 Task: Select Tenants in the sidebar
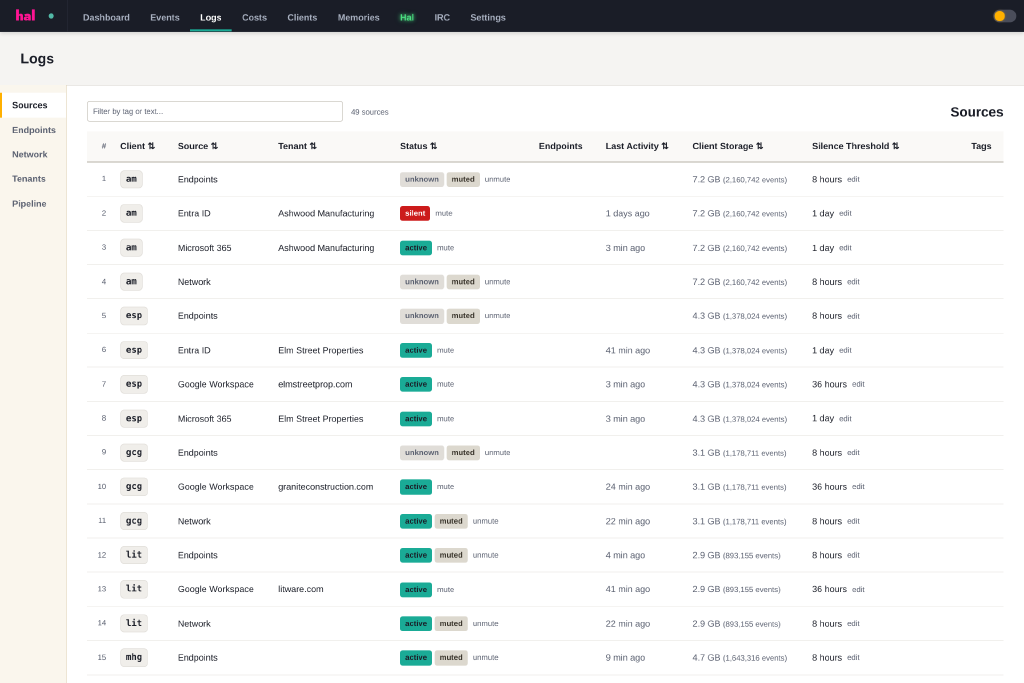pos(29,179)
